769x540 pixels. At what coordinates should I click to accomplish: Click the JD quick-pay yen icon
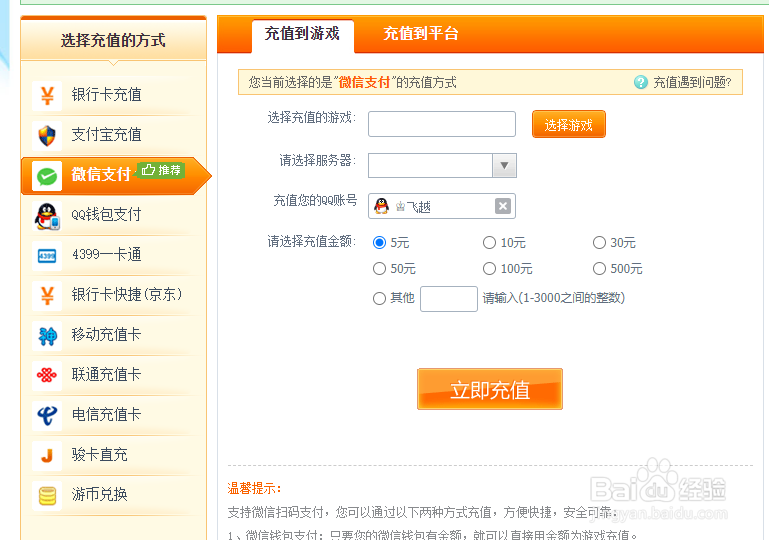point(47,296)
